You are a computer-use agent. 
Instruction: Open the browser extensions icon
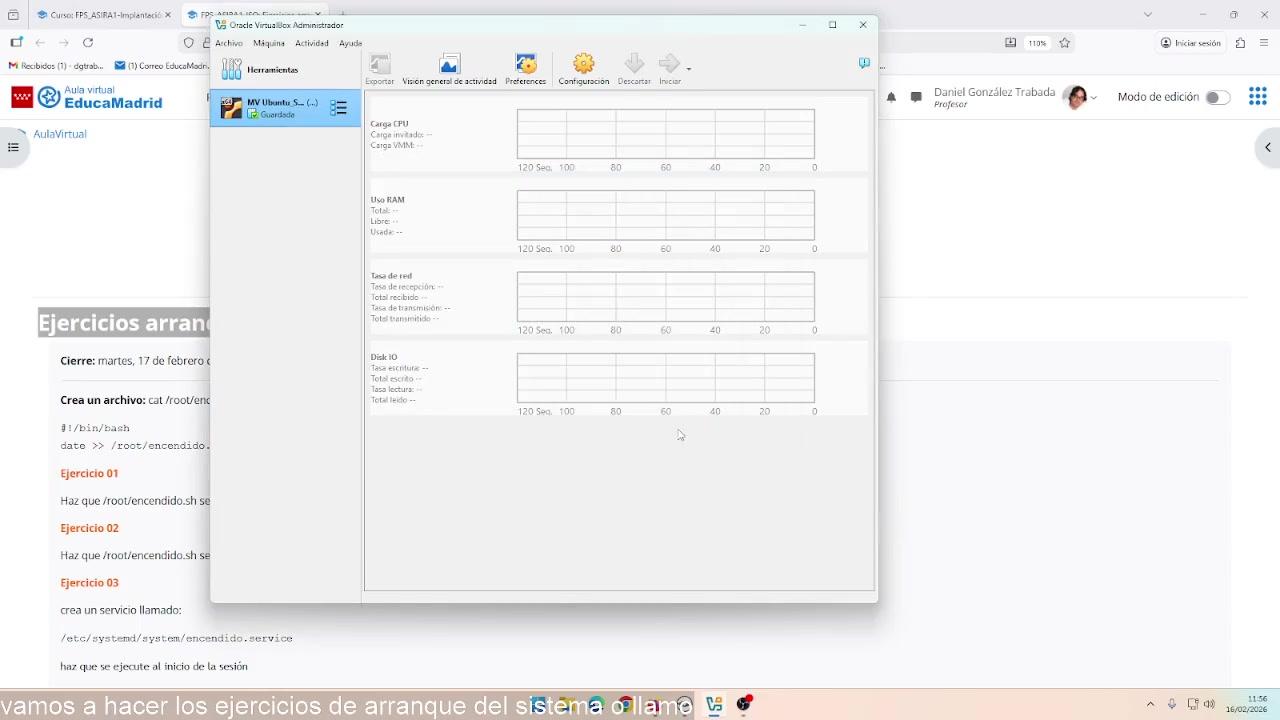pos(1240,43)
